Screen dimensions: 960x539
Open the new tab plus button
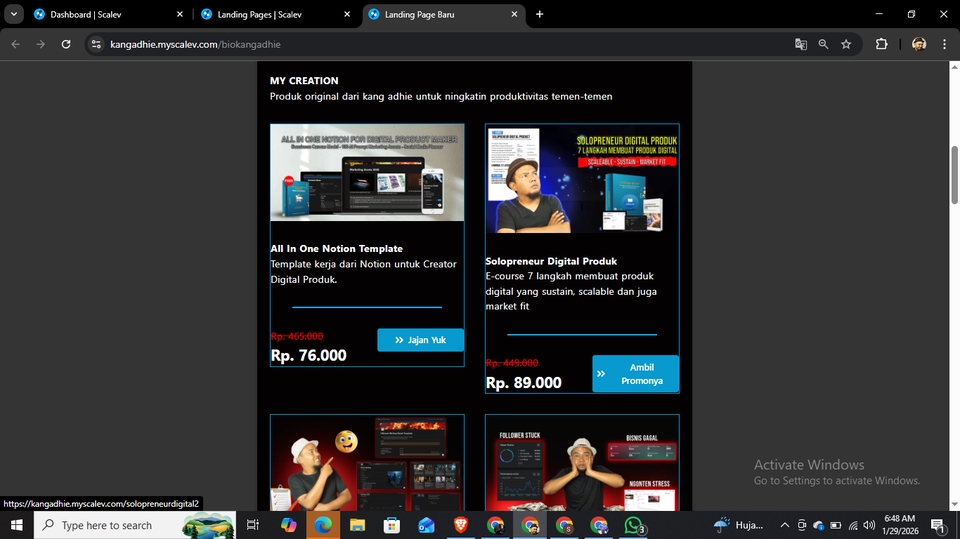tap(540, 14)
